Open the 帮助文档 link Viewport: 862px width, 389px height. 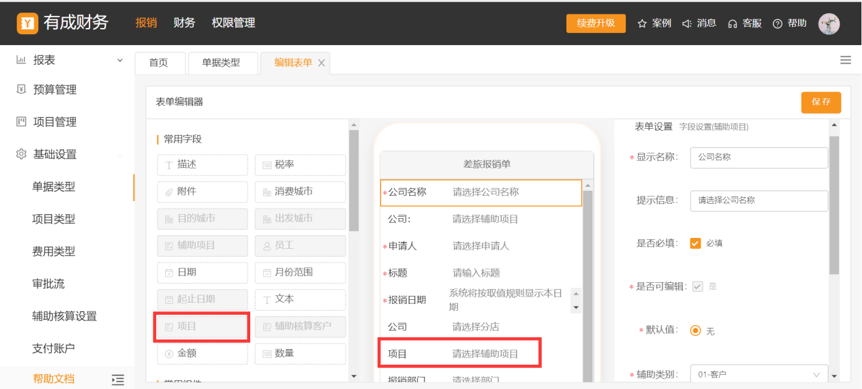coord(54,379)
